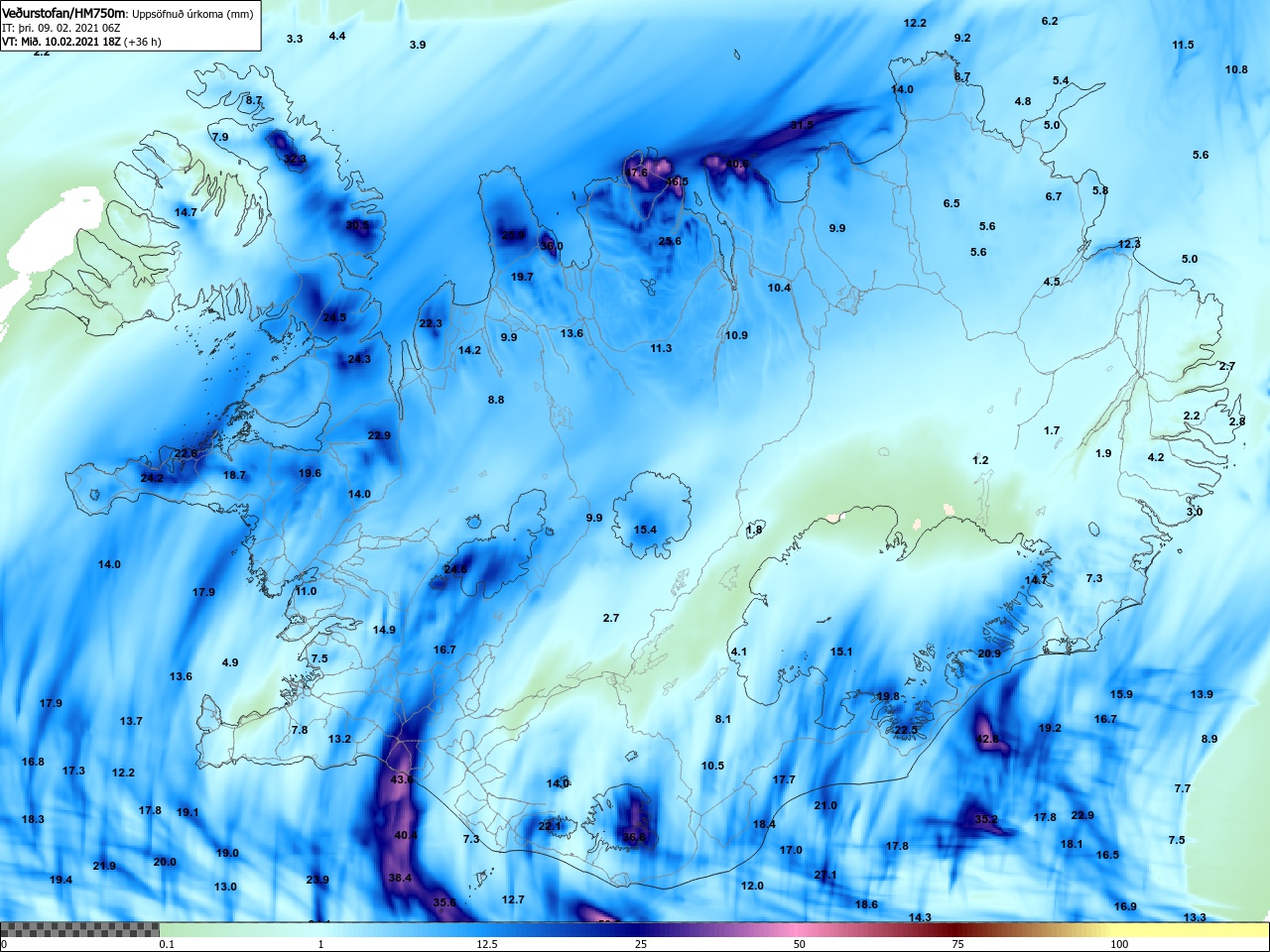Click the 75 label on the legend
This screenshot has height=952, width=1270.
pyautogui.click(x=957, y=944)
